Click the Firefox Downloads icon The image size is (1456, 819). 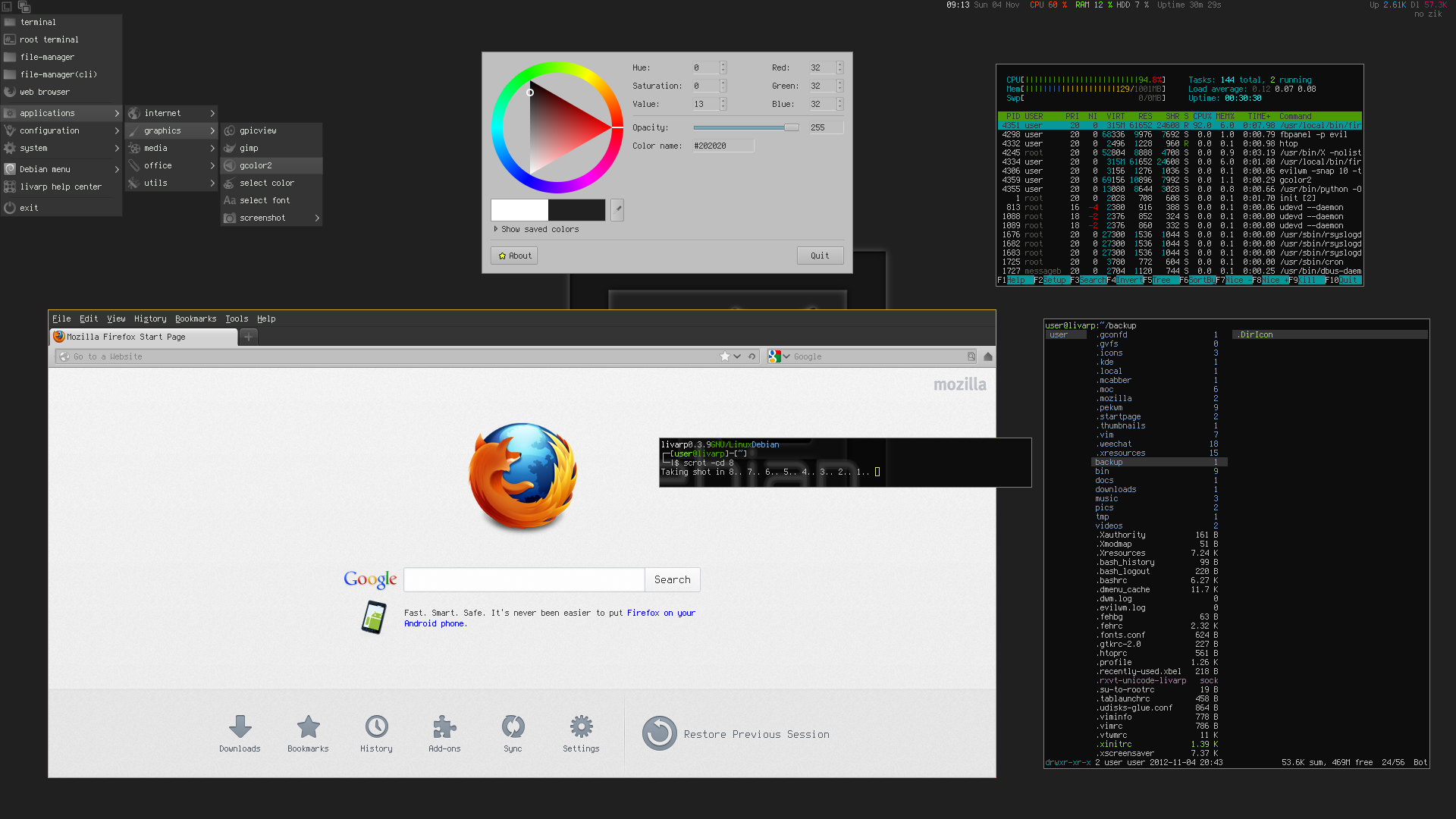(x=240, y=726)
